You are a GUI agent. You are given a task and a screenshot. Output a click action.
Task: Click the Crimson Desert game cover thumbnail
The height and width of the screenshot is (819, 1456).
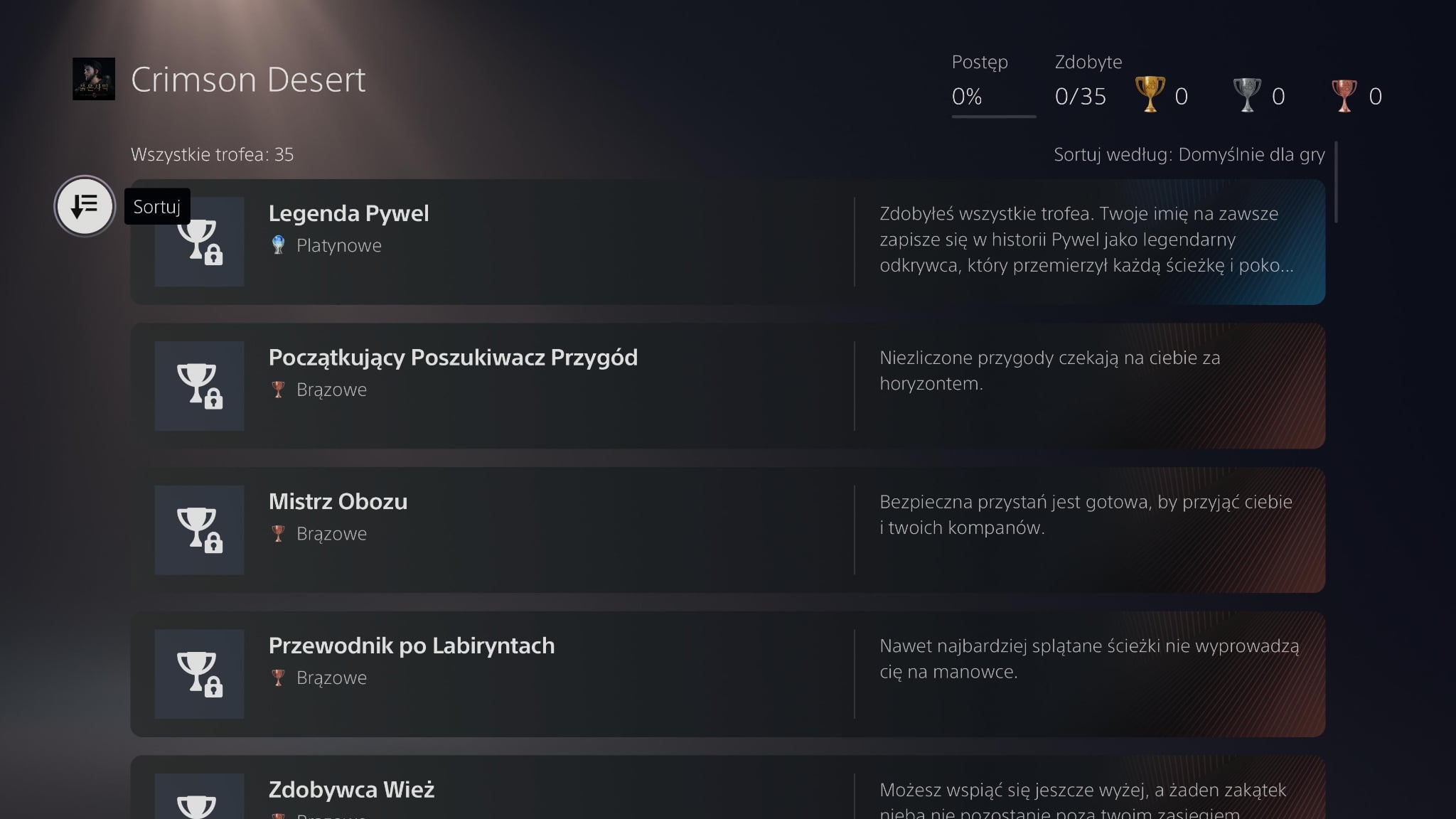(94, 79)
